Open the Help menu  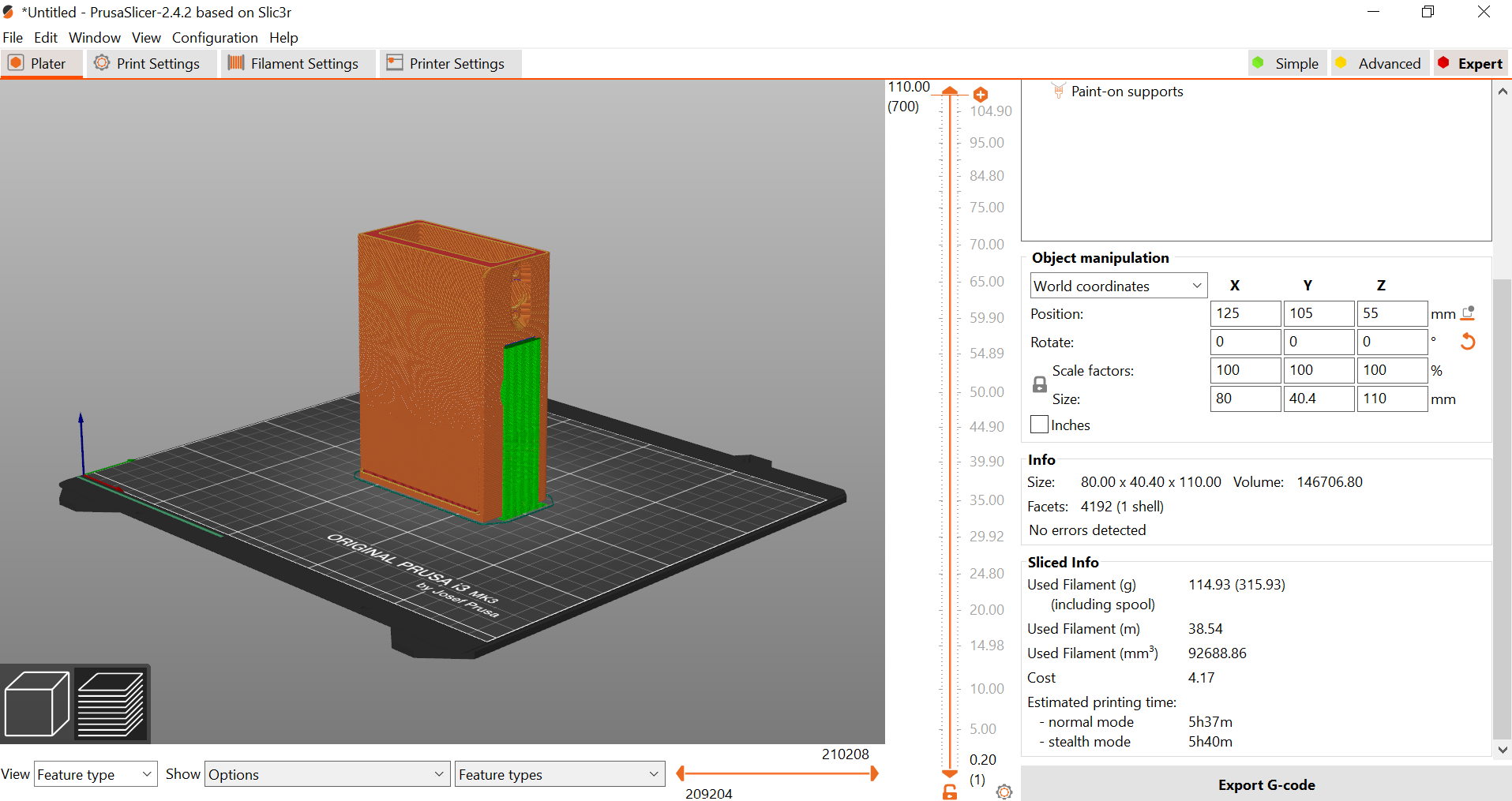[283, 38]
